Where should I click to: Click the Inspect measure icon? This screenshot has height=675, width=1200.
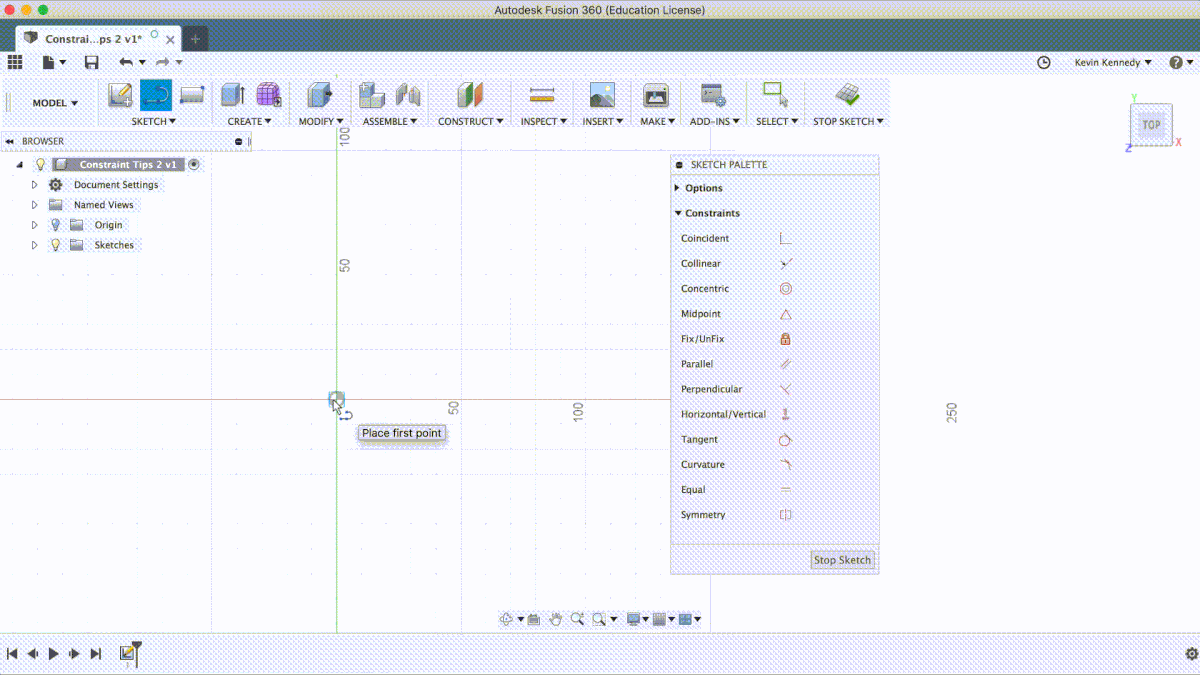click(542, 95)
